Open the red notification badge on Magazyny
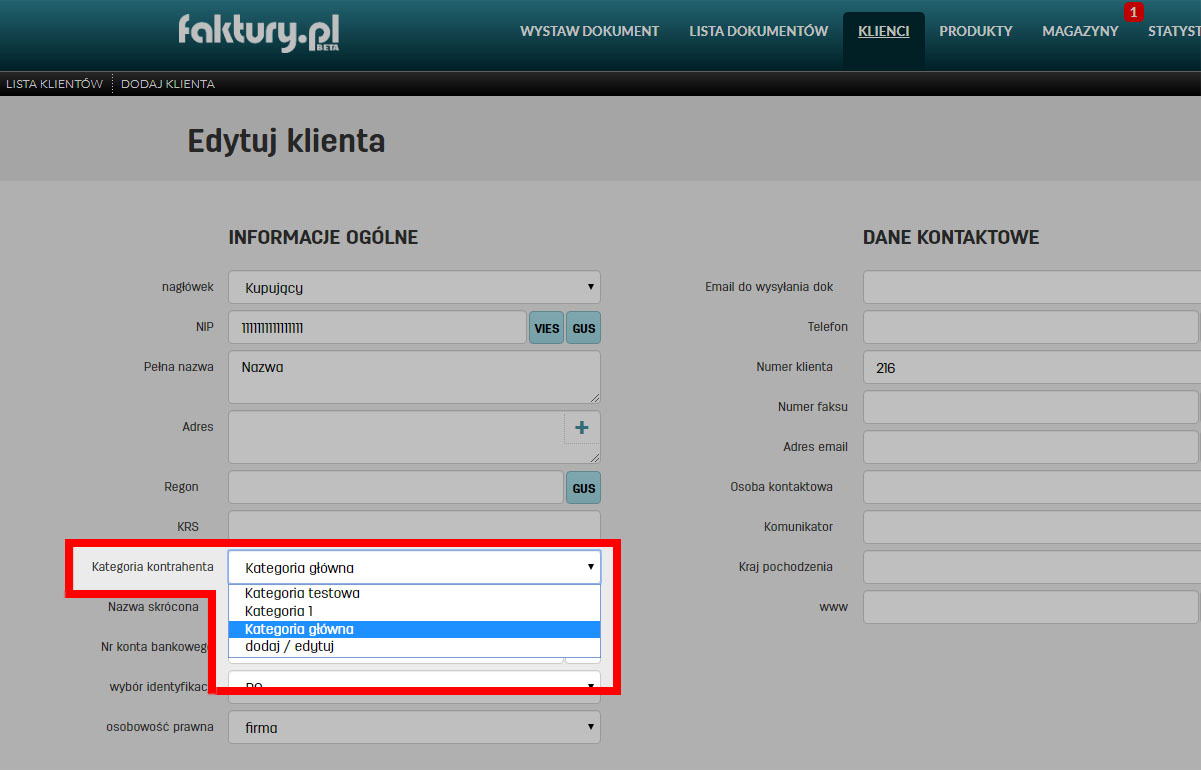 1133,12
